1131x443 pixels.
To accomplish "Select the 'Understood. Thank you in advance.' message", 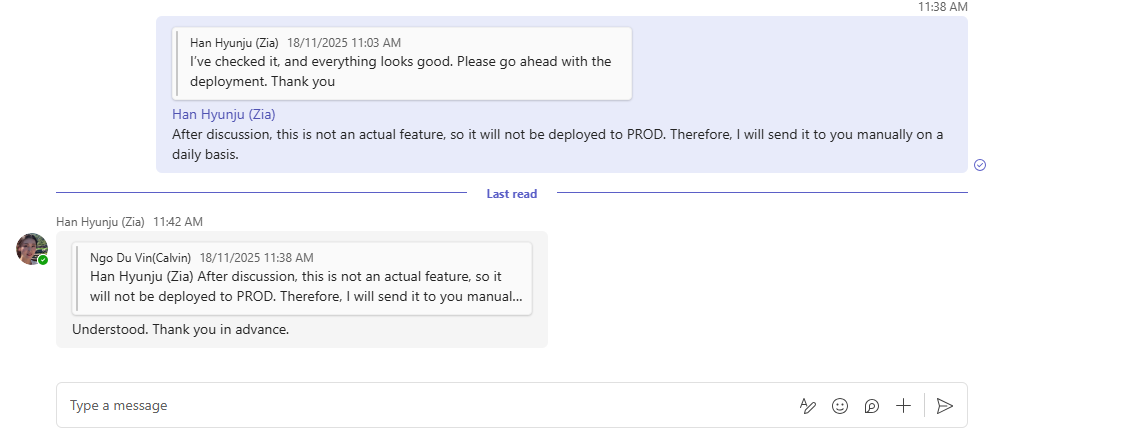I will pos(181,329).
